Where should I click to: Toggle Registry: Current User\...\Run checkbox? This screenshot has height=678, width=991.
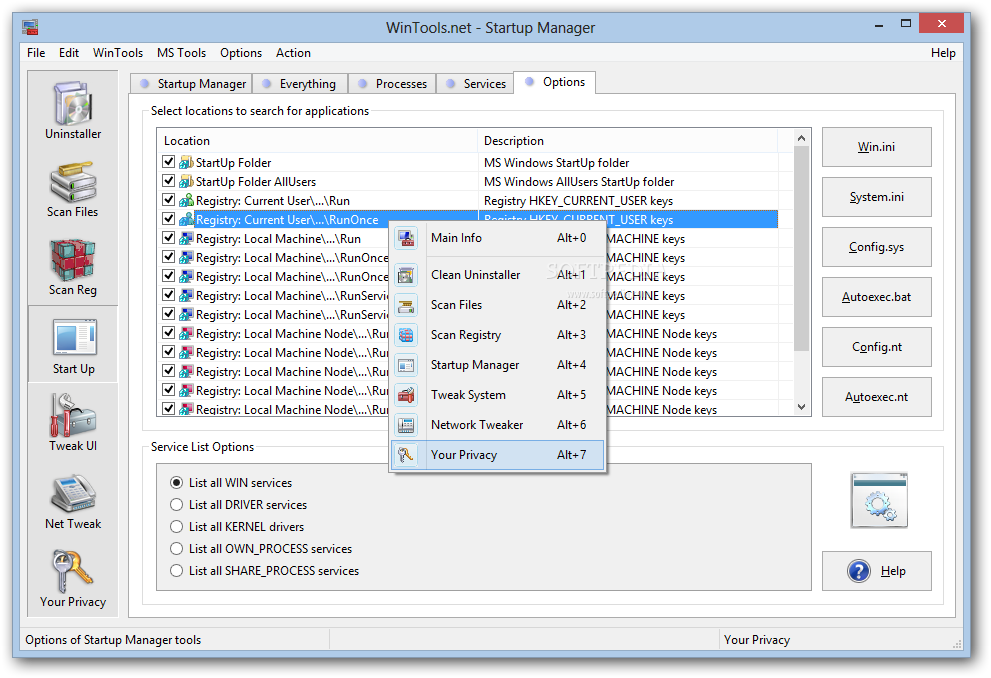(168, 200)
